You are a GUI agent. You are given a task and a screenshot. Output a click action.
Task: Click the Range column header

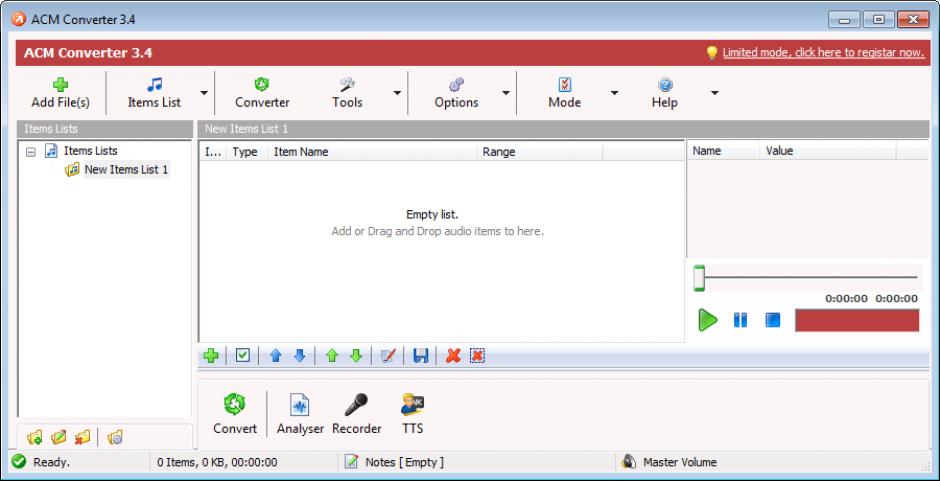[x=540, y=152]
